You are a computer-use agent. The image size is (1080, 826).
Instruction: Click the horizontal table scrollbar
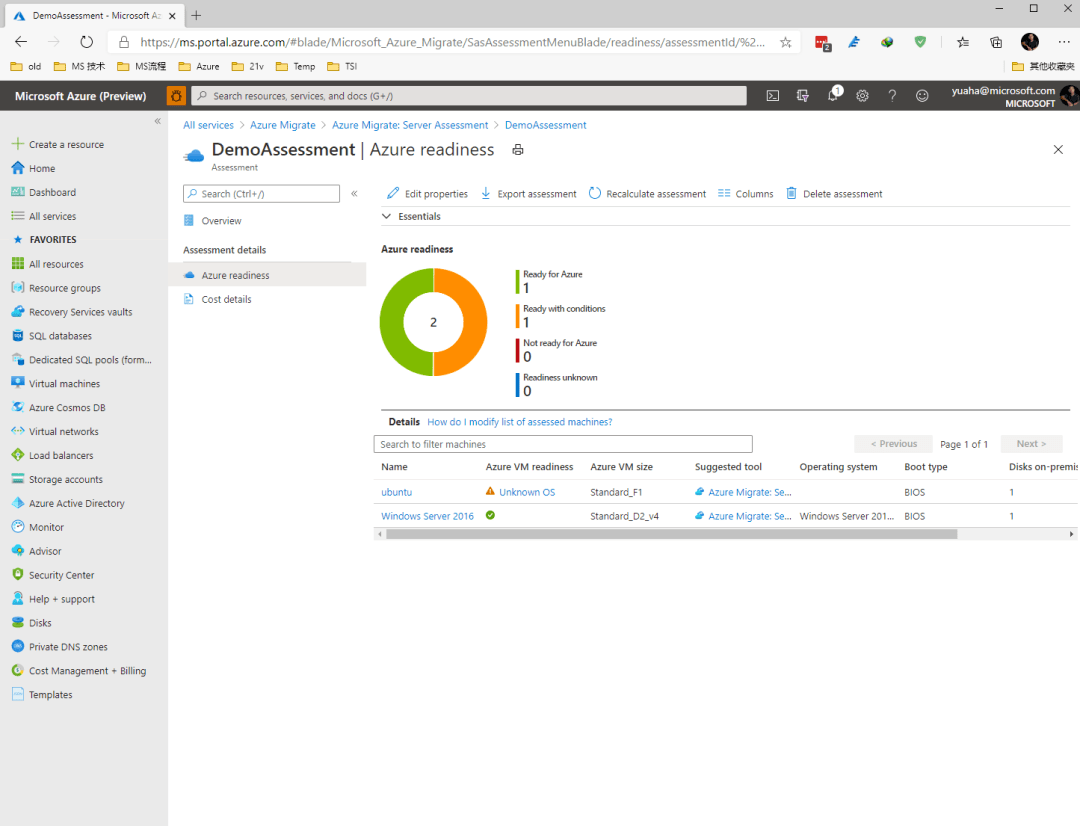(672, 534)
